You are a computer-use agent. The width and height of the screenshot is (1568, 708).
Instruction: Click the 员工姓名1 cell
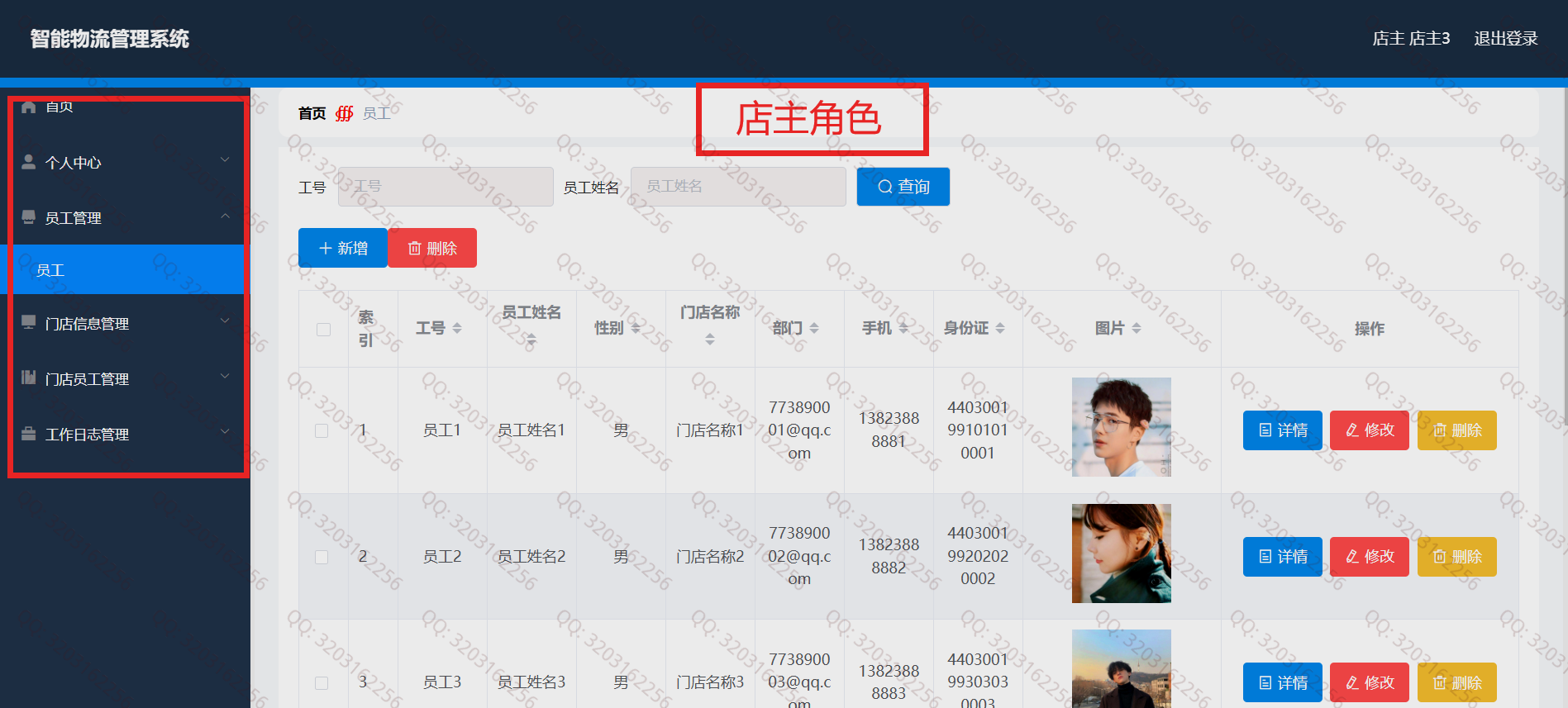coord(531,430)
